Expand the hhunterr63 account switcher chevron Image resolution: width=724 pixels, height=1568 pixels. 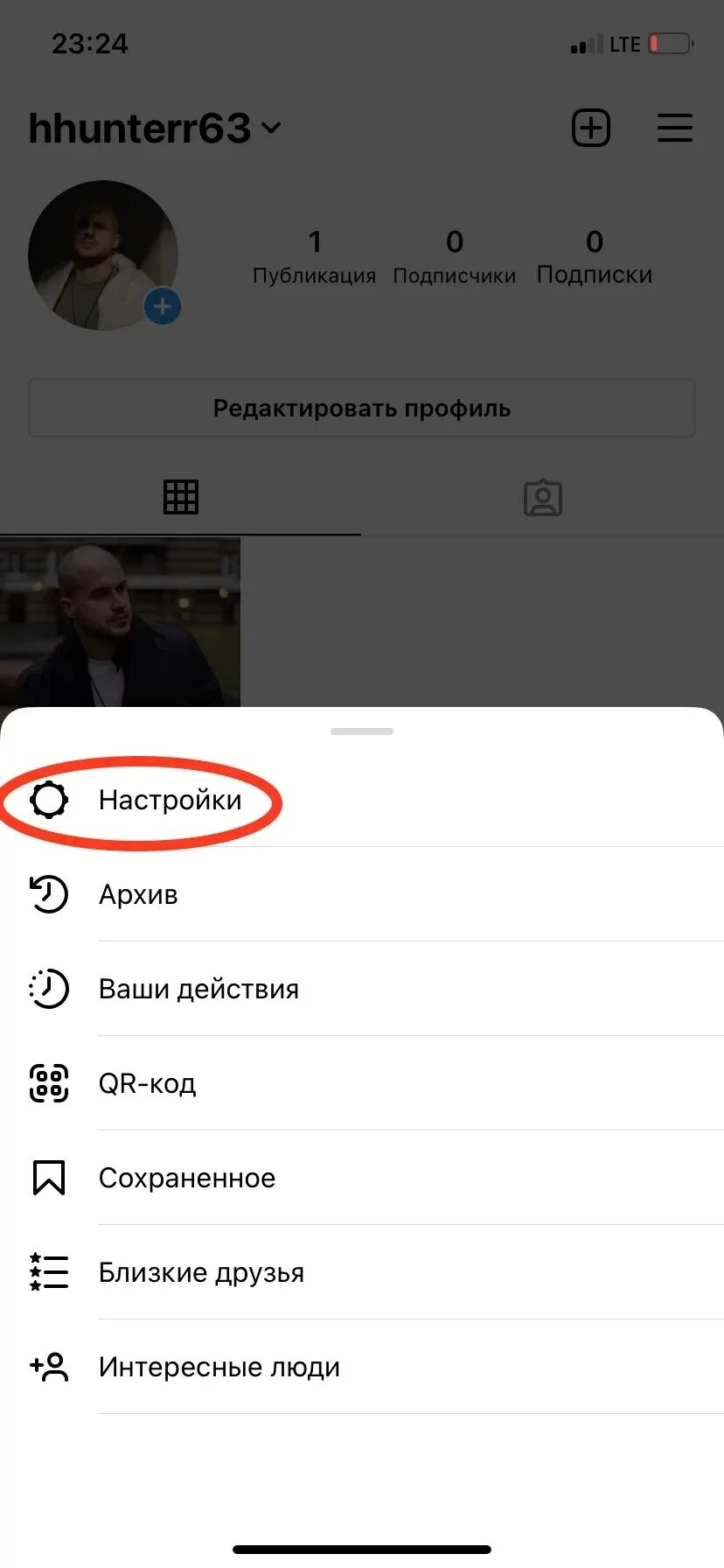coord(271,128)
